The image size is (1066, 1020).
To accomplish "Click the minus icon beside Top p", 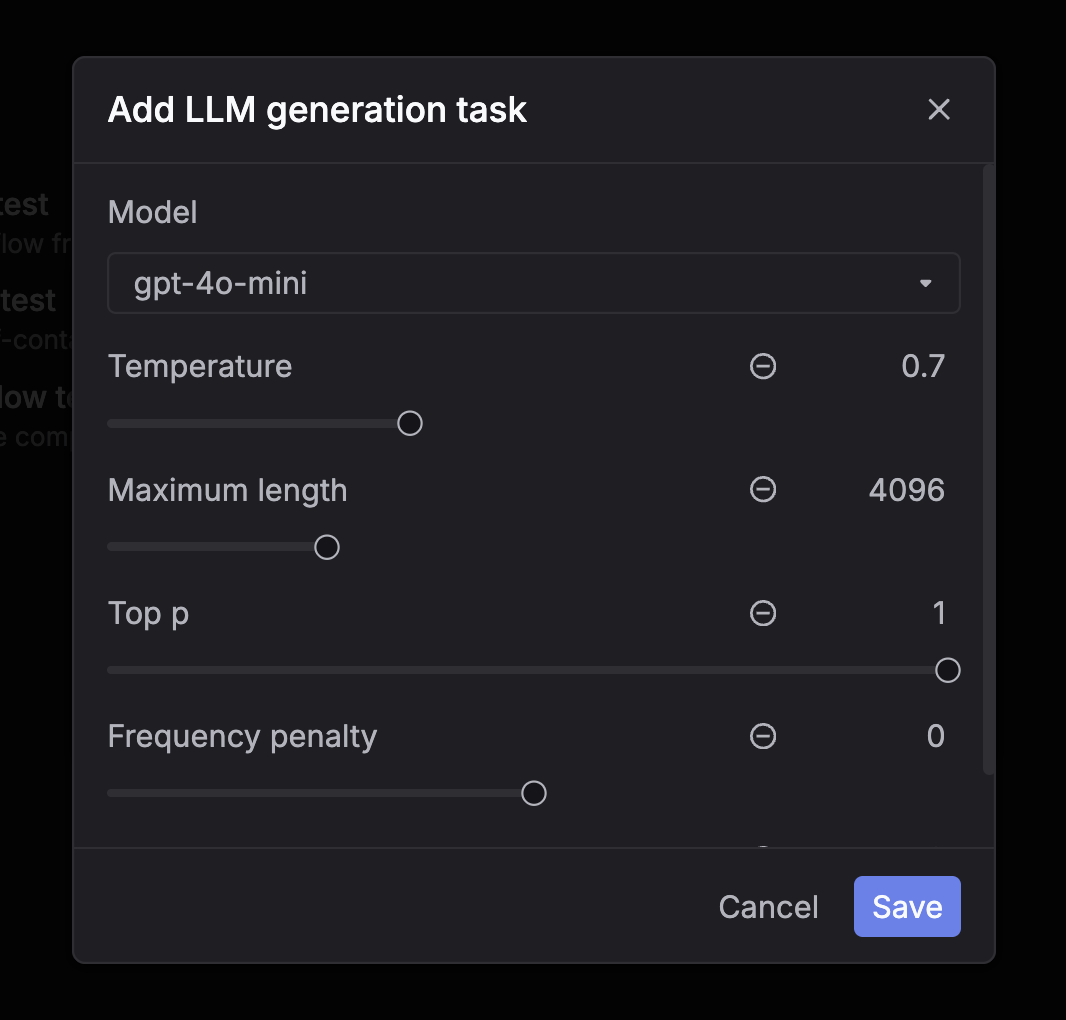I will (763, 613).
